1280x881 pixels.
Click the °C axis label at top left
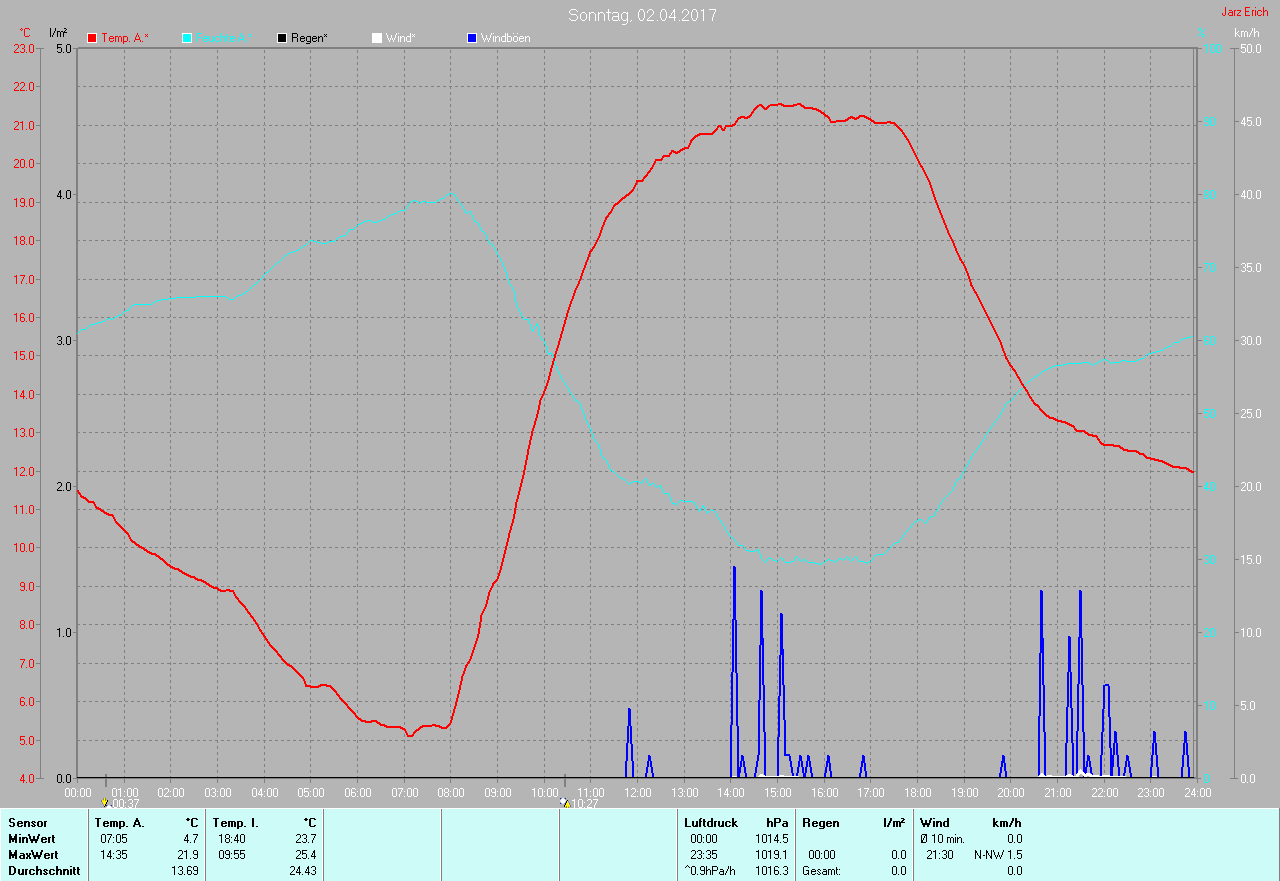click(x=25, y=33)
